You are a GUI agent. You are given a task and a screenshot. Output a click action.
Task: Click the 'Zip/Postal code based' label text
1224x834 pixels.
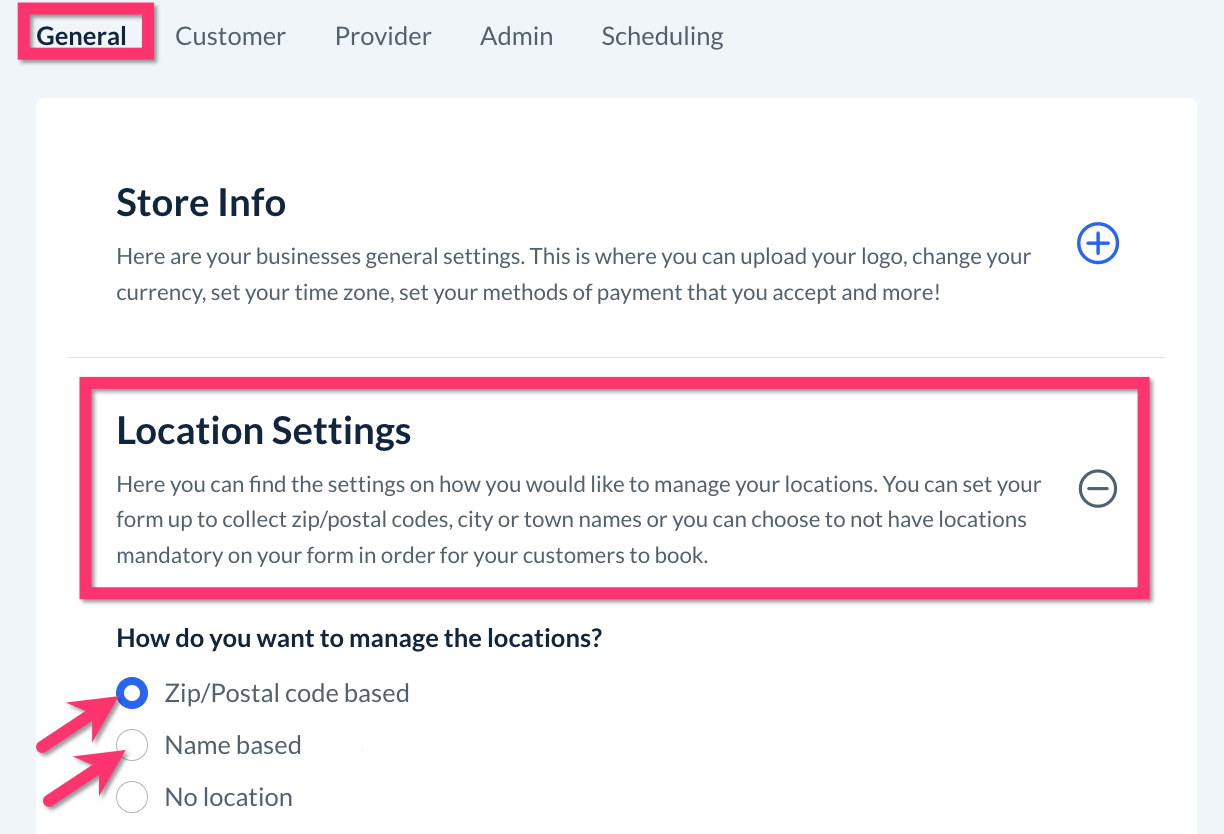(x=287, y=693)
